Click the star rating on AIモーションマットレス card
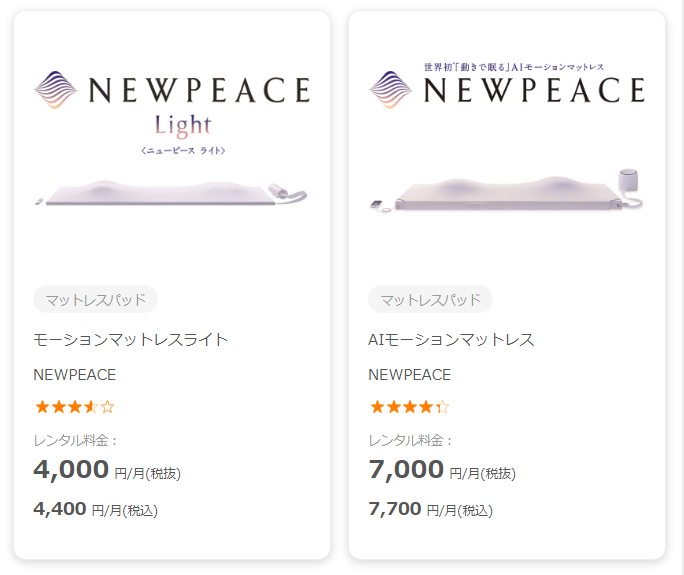This screenshot has width=684, height=575. click(x=410, y=407)
